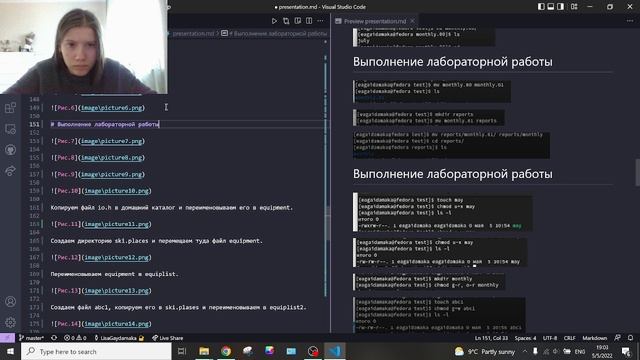Change end of line sequence CRLF
Image resolution: width=640 pixels, height=360 pixels.
(569, 338)
